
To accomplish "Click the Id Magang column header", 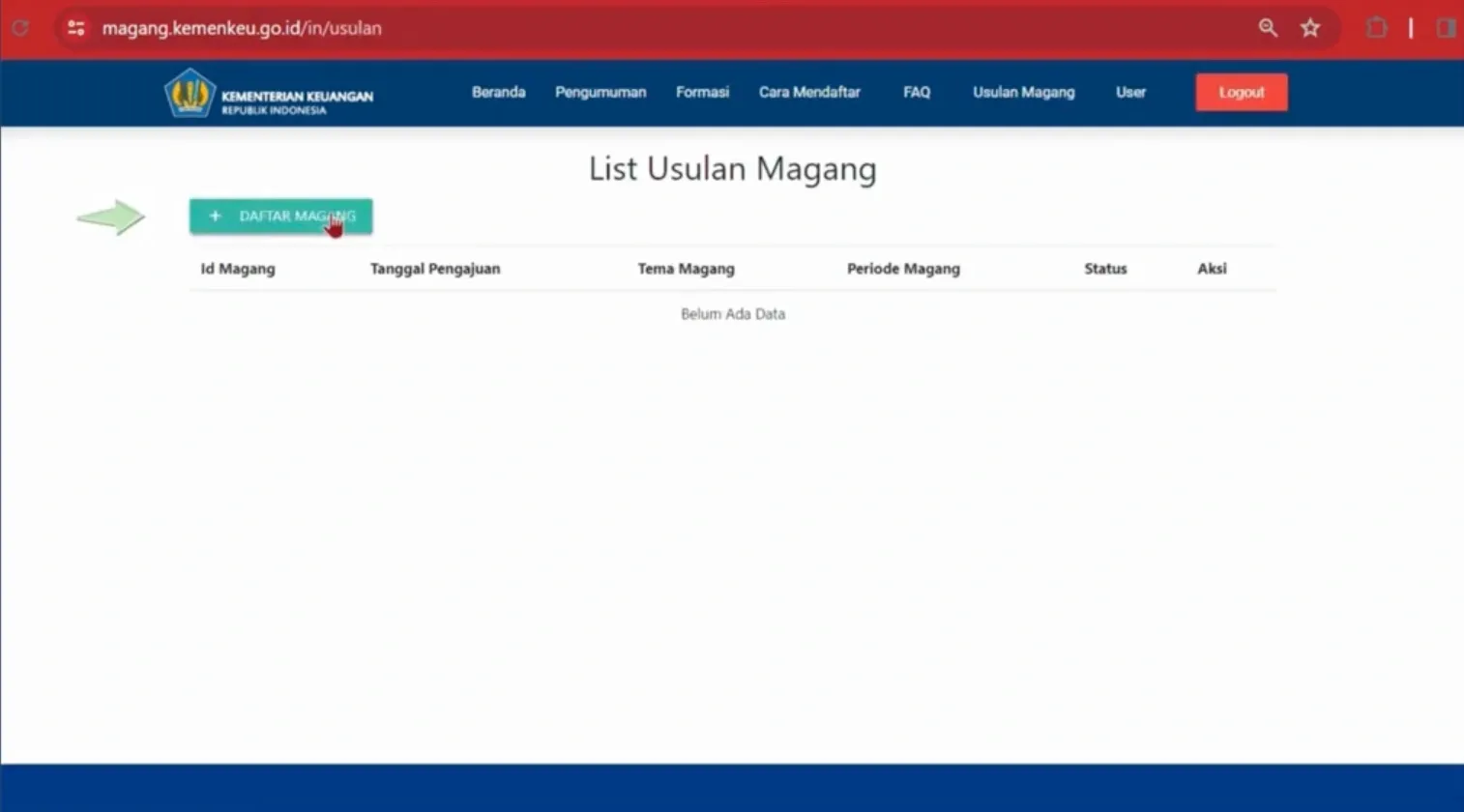I will tap(238, 269).
